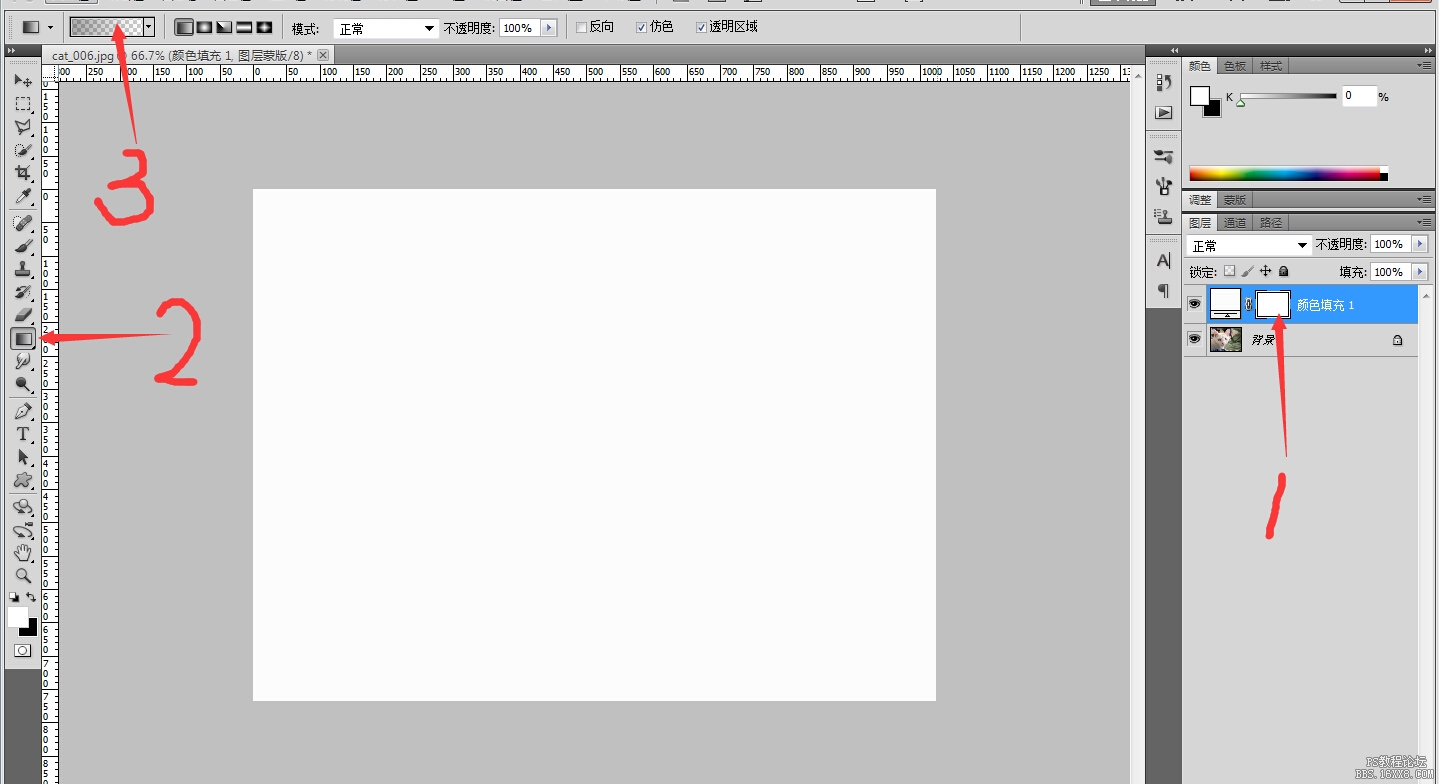The height and width of the screenshot is (784, 1439).
Task: Hide the 背景 layer
Action: pos(1194,340)
